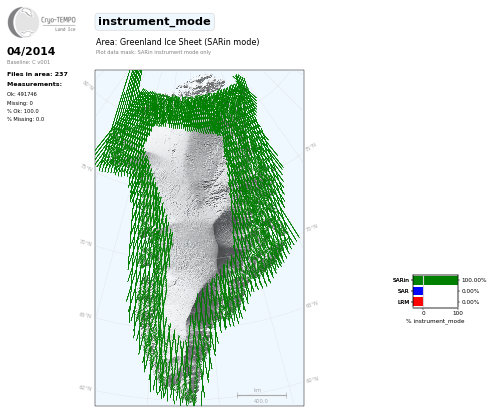Click the Baseline: C v001 text

click(x=28, y=62)
